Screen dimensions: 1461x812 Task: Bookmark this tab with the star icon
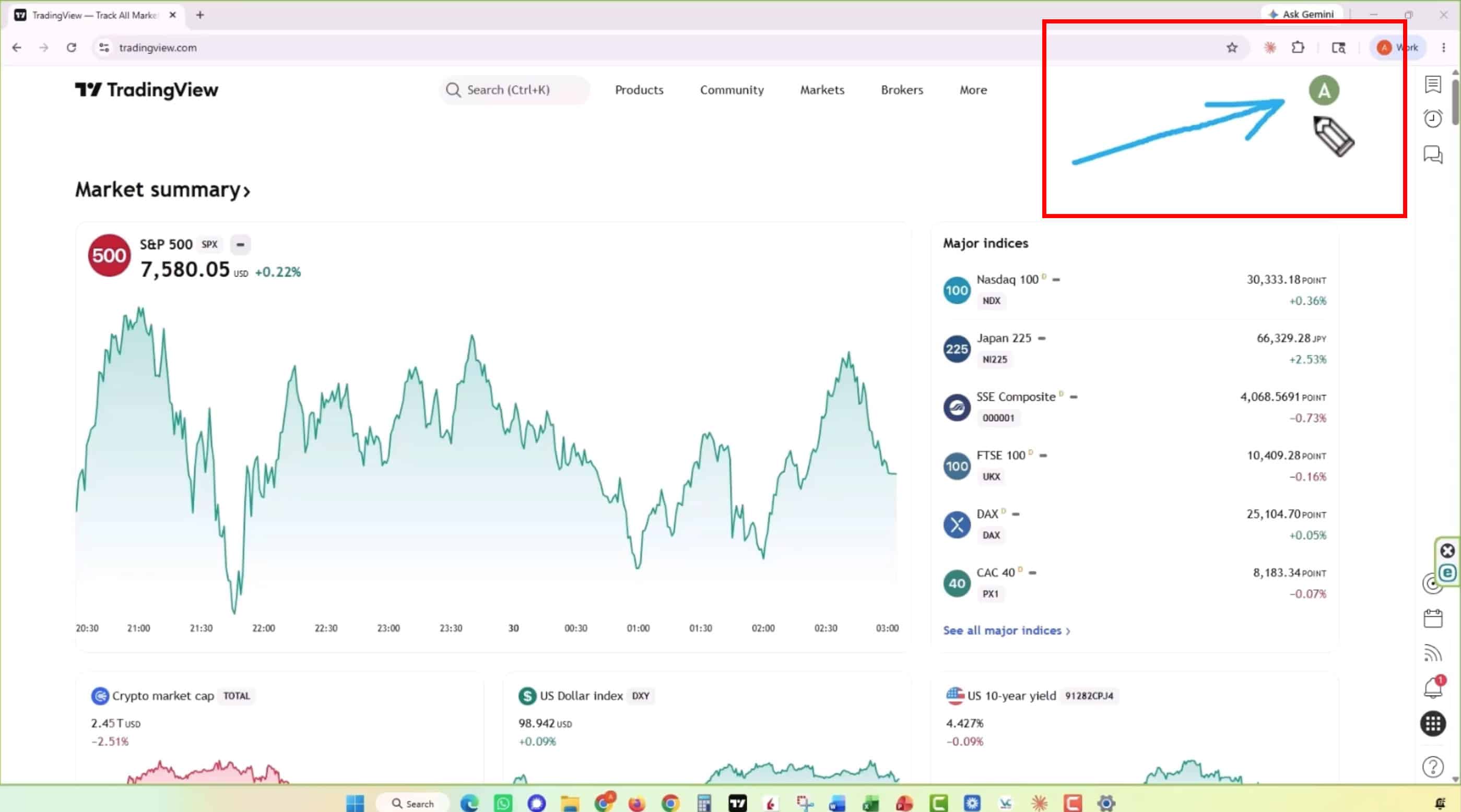coord(1232,47)
